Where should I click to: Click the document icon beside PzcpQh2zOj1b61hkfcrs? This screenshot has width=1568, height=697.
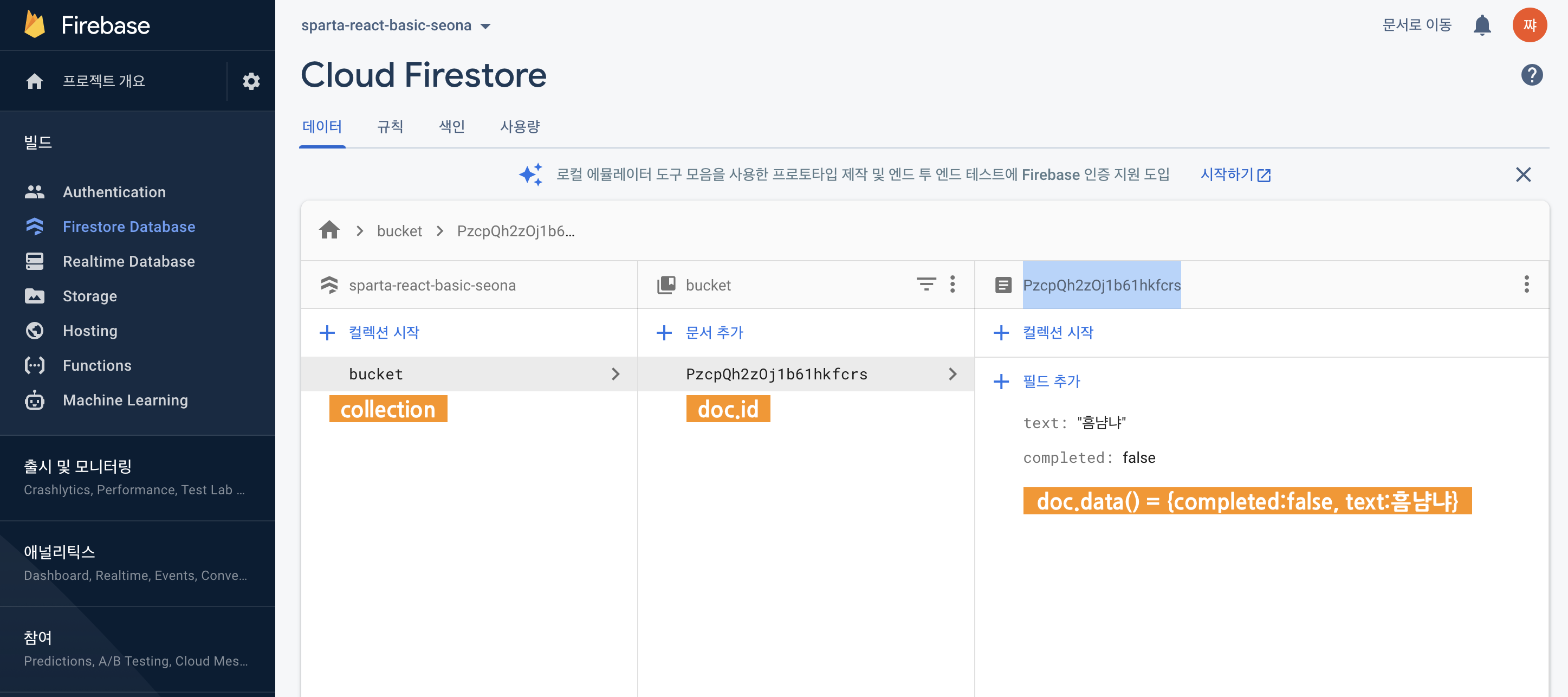pyautogui.click(x=1003, y=285)
